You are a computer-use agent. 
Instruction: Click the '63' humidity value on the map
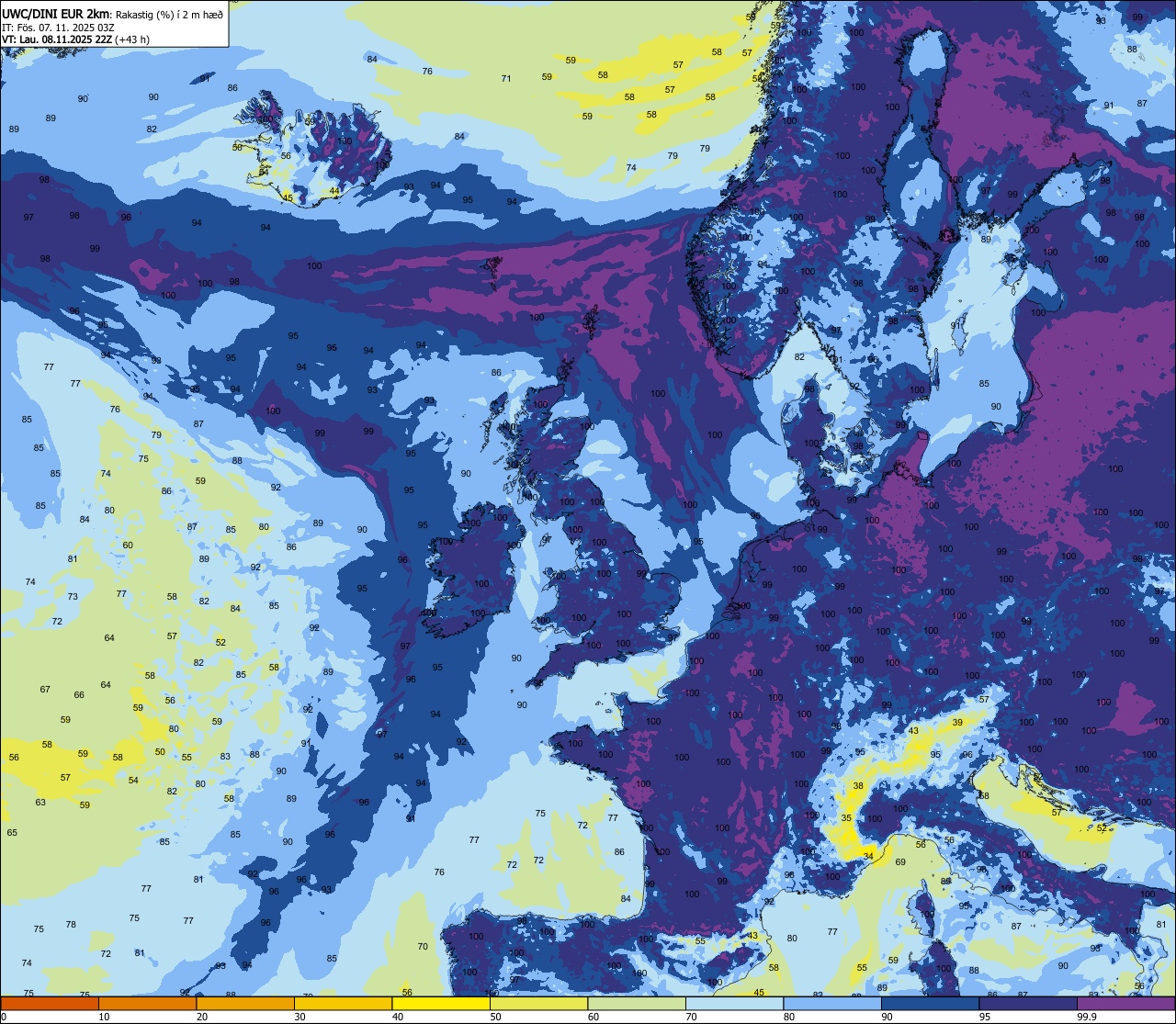click(40, 802)
